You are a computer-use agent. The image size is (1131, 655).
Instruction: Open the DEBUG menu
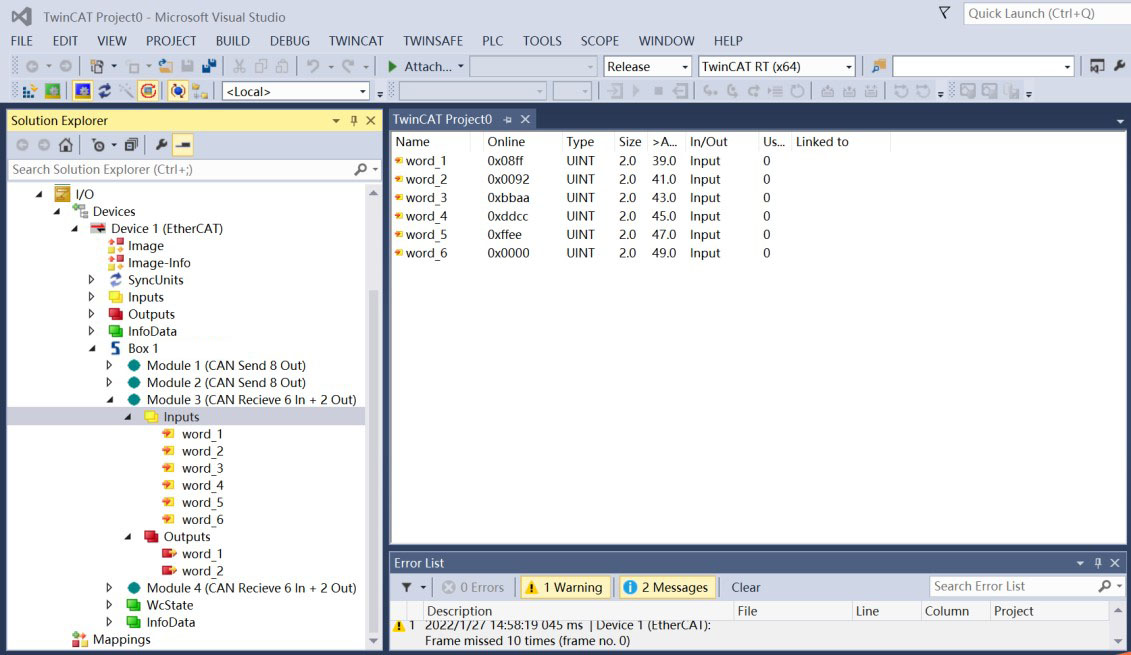click(x=290, y=41)
